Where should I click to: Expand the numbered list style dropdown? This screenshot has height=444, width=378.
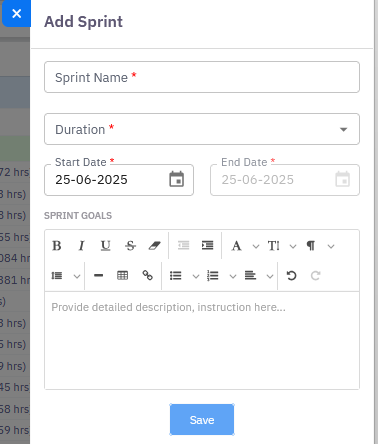tap(233, 276)
